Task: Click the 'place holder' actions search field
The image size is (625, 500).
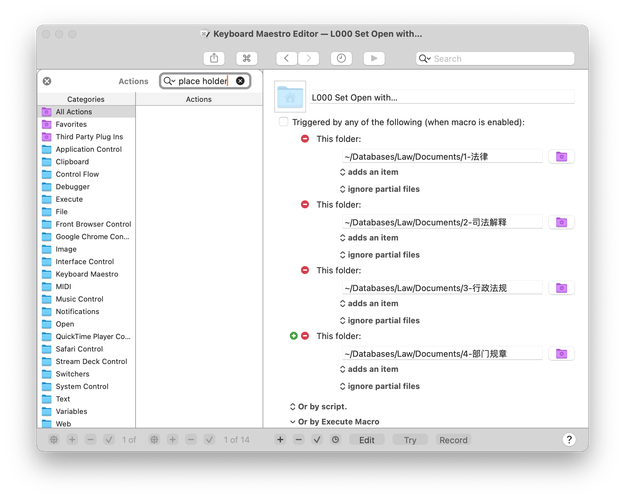Action: click(205, 81)
